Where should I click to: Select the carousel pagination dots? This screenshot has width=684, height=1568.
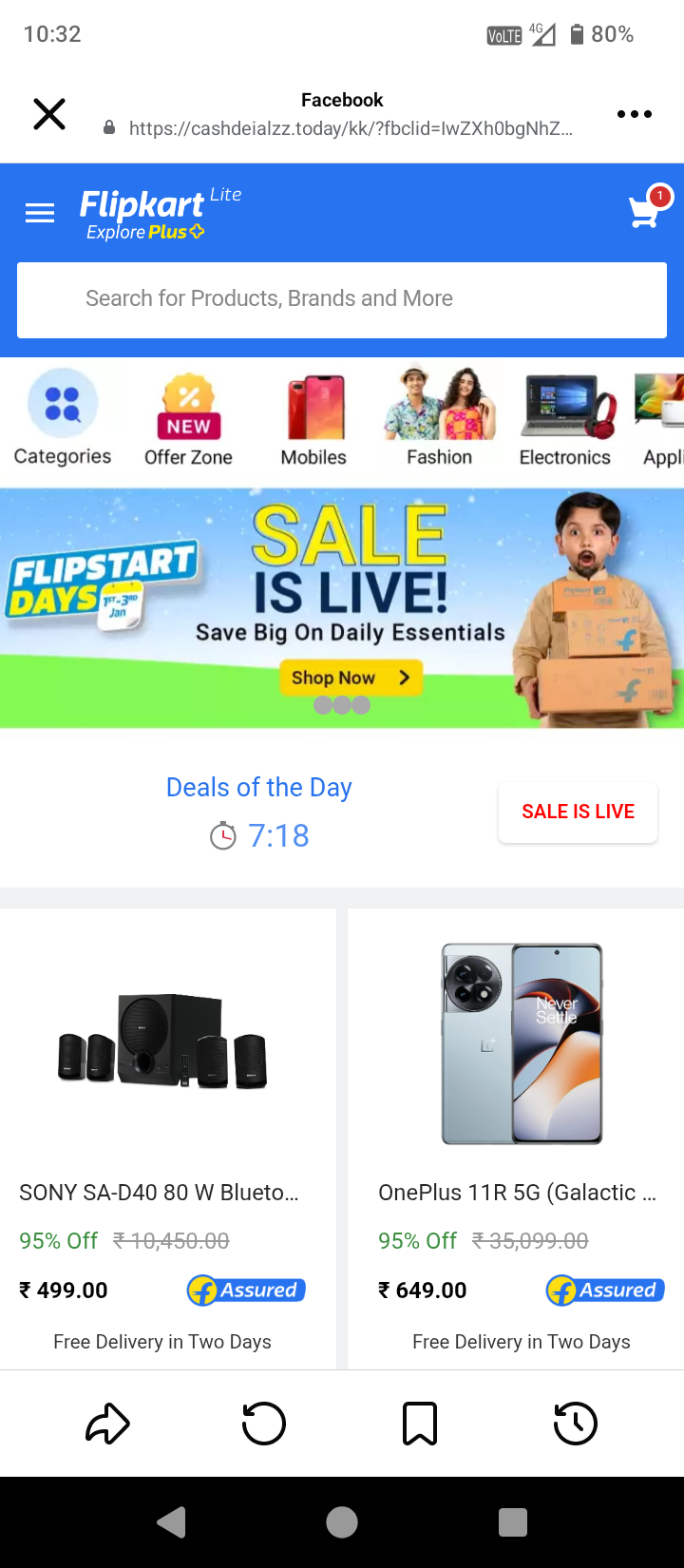pos(342,705)
